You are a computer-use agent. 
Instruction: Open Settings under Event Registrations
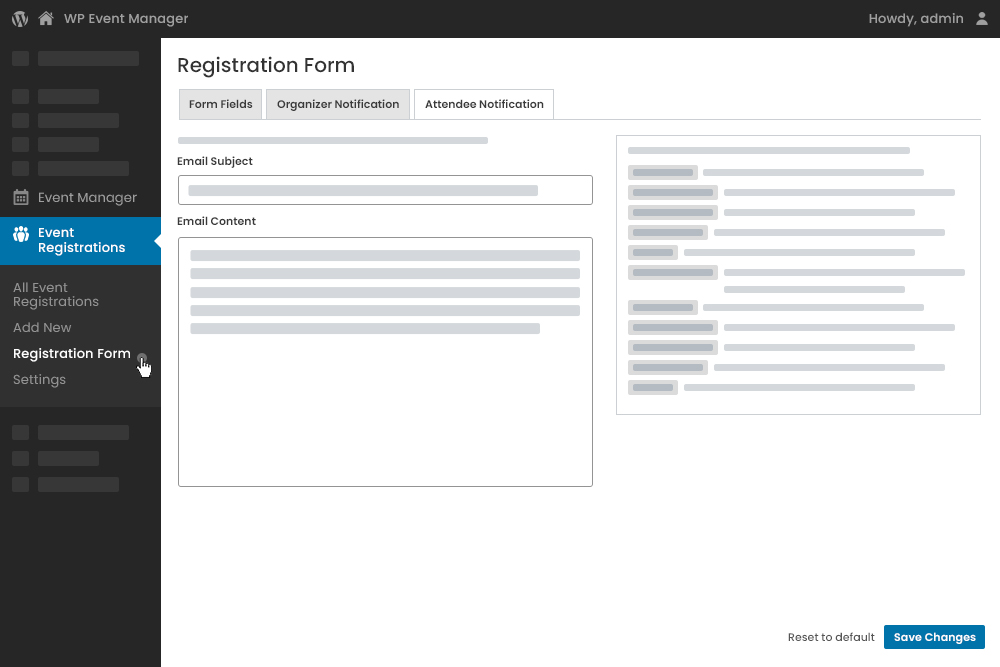tap(39, 379)
